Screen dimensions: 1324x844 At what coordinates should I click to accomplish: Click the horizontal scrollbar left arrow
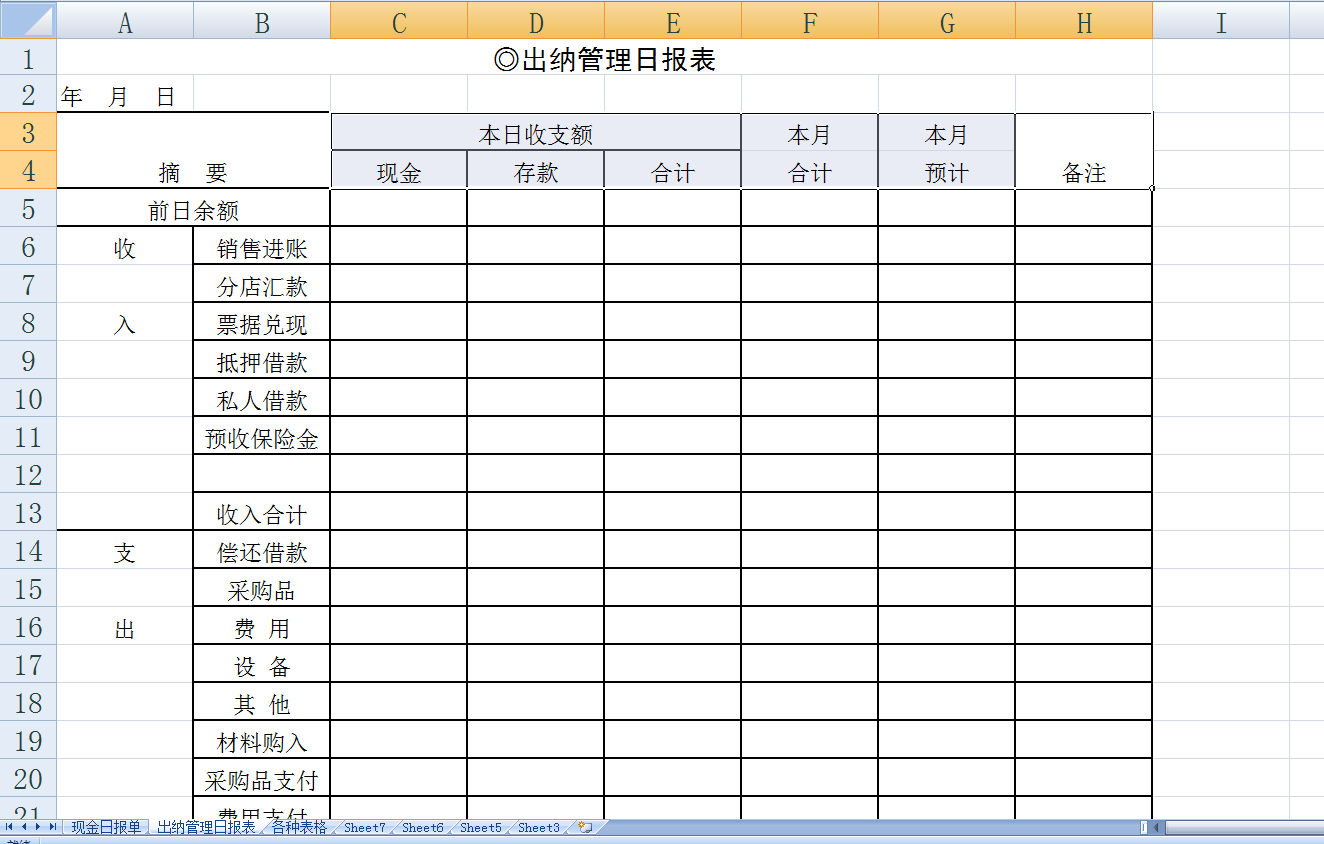(1157, 827)
